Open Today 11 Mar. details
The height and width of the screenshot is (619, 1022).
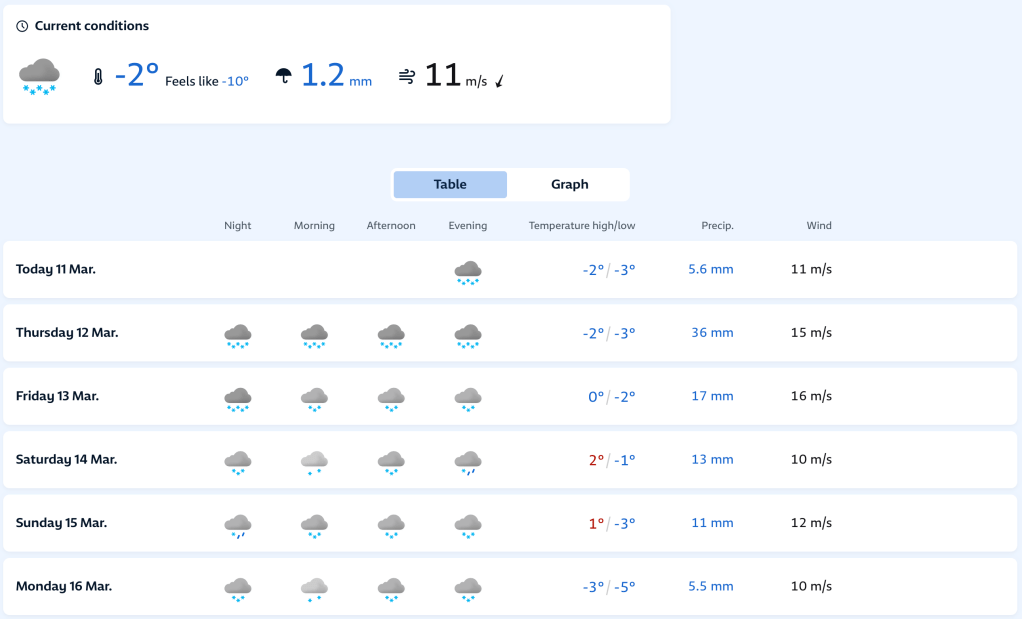[56, 269]
